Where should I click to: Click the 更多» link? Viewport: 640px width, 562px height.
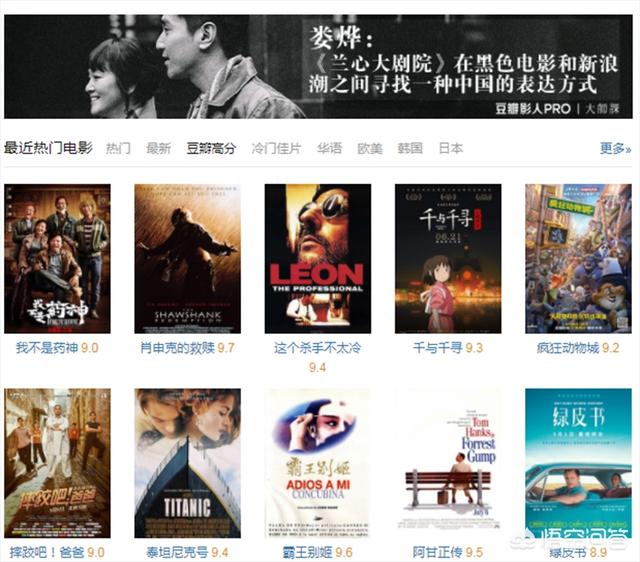click(x=616, y=148)
